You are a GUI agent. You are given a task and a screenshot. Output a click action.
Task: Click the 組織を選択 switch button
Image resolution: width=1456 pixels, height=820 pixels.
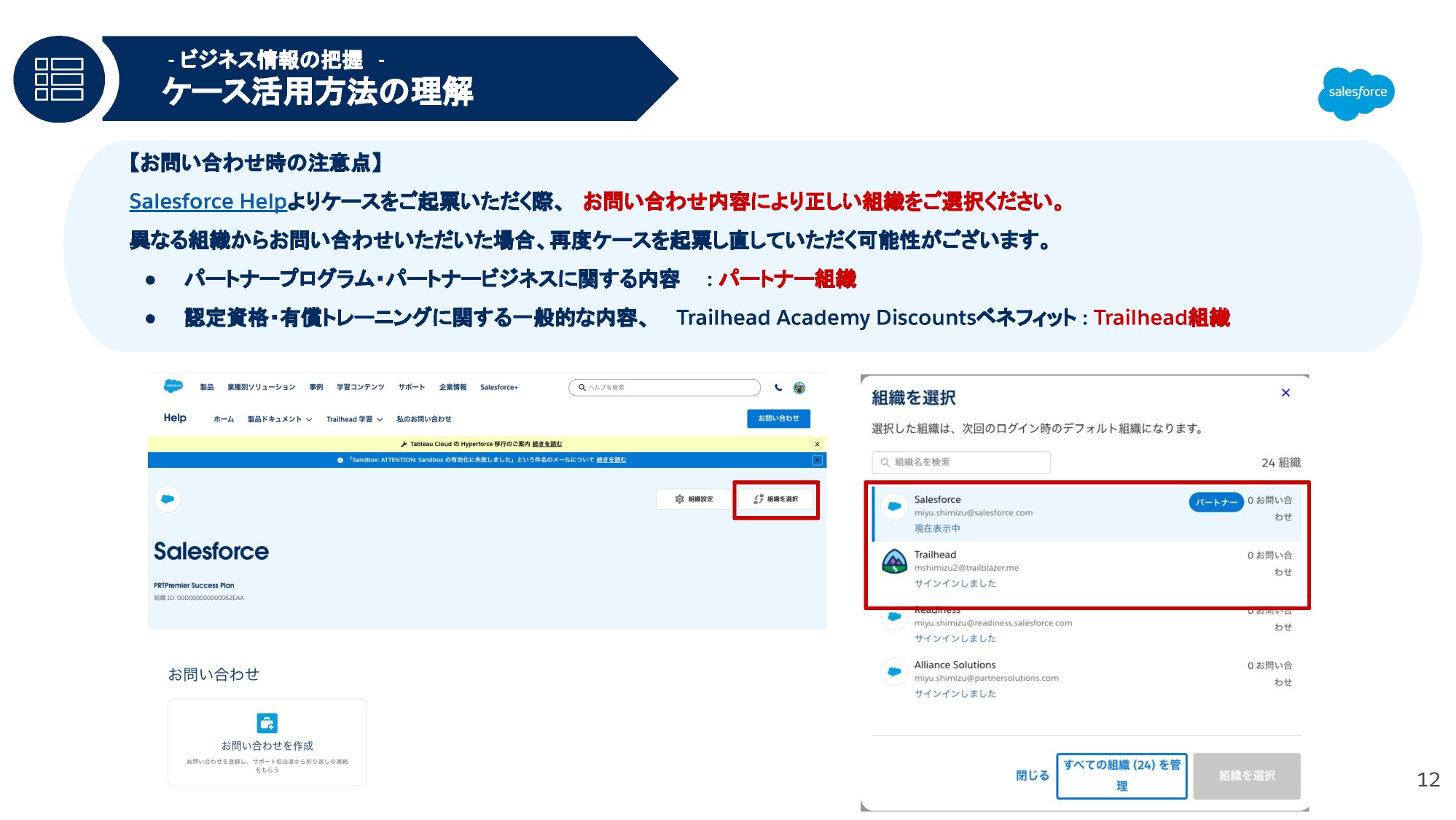tap(776, 499)
